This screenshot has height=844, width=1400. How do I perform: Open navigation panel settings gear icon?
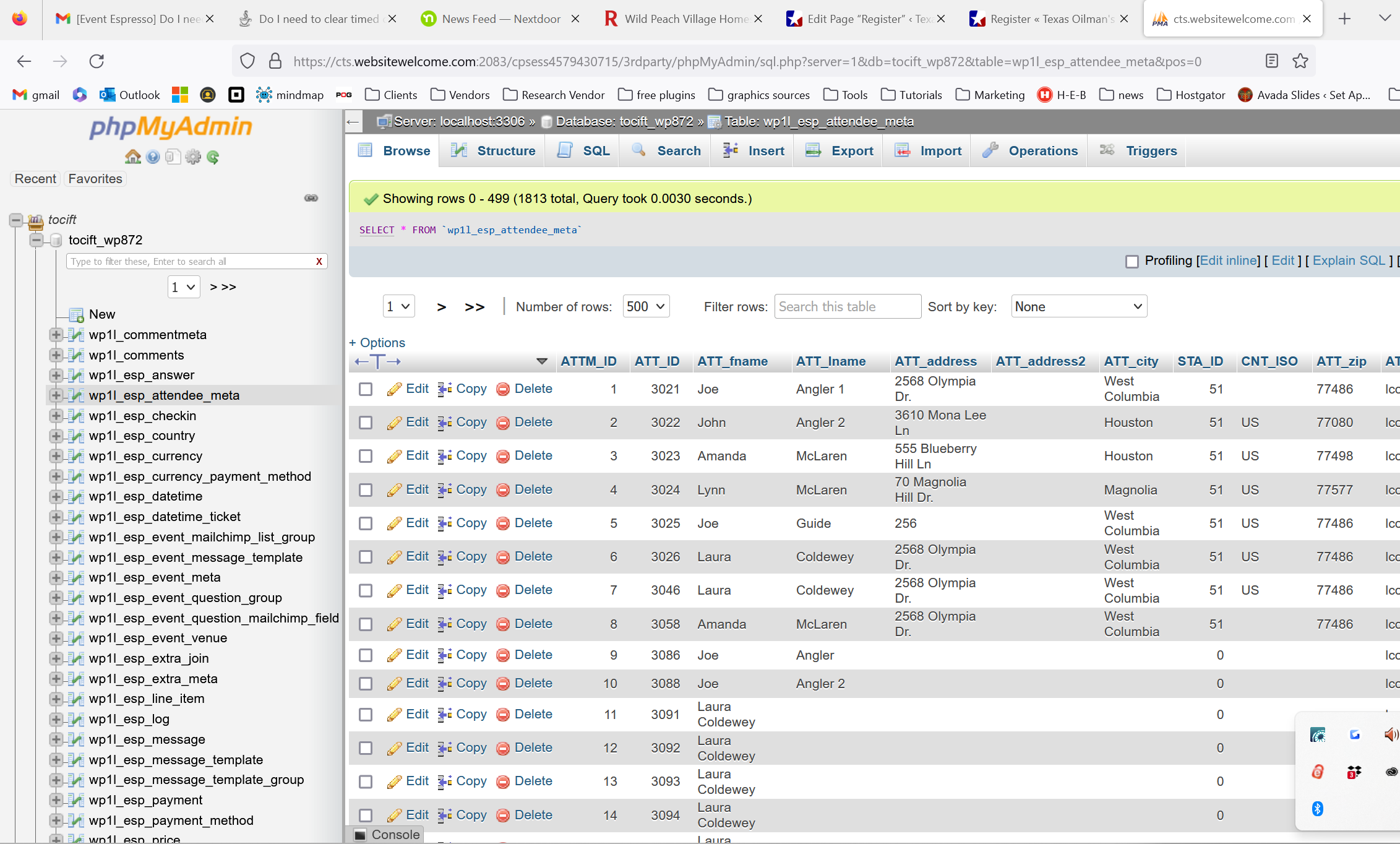(x=193, y=157)
